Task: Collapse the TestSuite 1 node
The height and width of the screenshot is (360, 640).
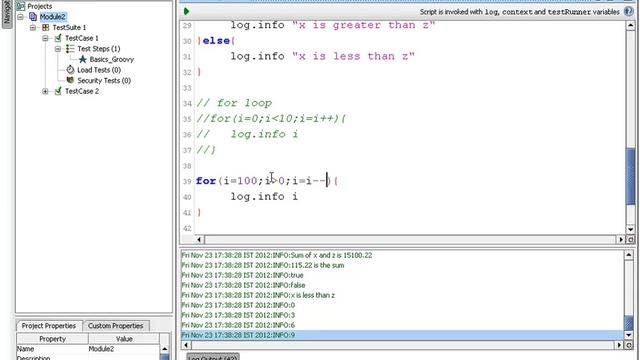Action: point(33,27)
